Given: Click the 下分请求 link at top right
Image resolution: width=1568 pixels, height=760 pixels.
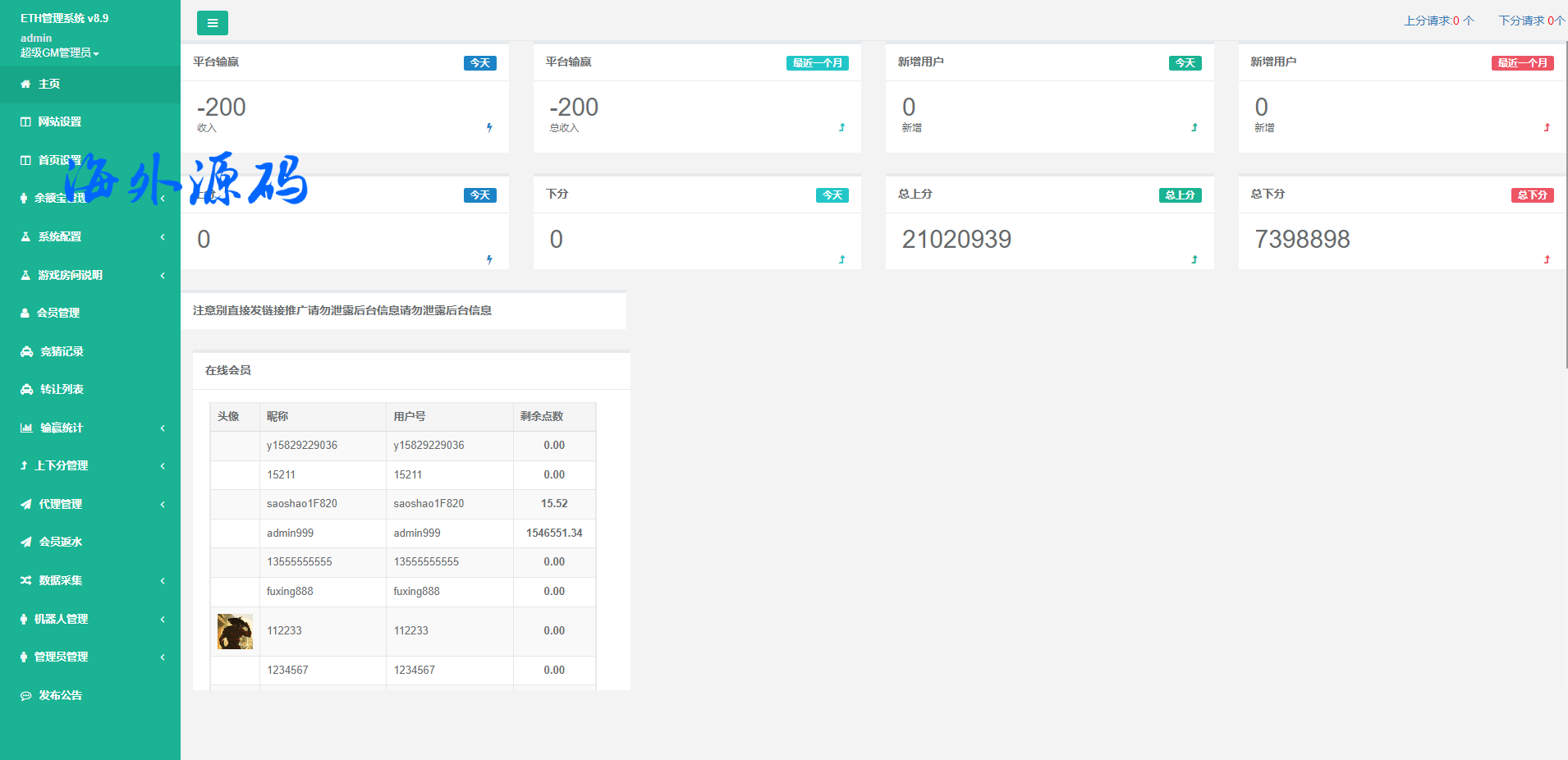Looking at the screenshot, I should [x=1530, y=21].
